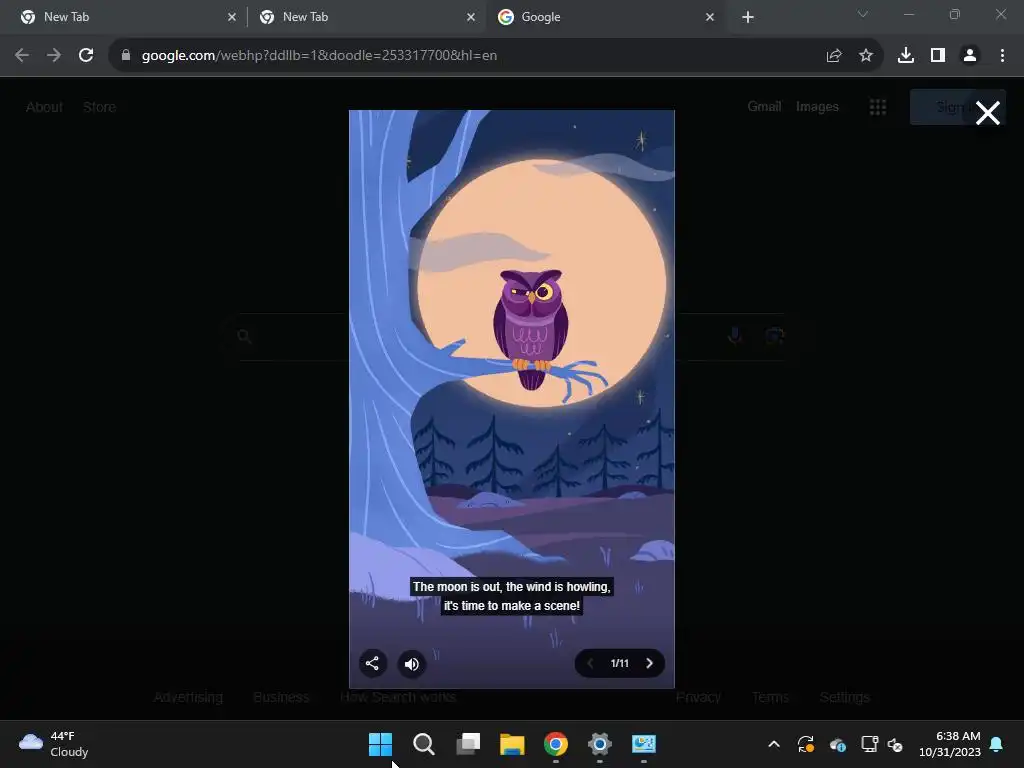
Task: Open a new browser tab
Action: (748, 17)
